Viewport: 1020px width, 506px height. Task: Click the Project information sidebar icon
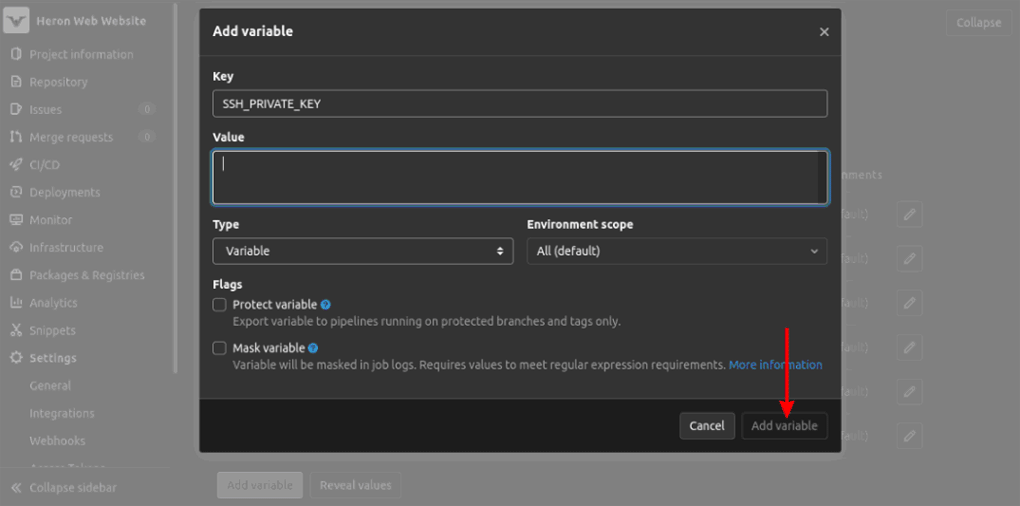tap(16, 55)
